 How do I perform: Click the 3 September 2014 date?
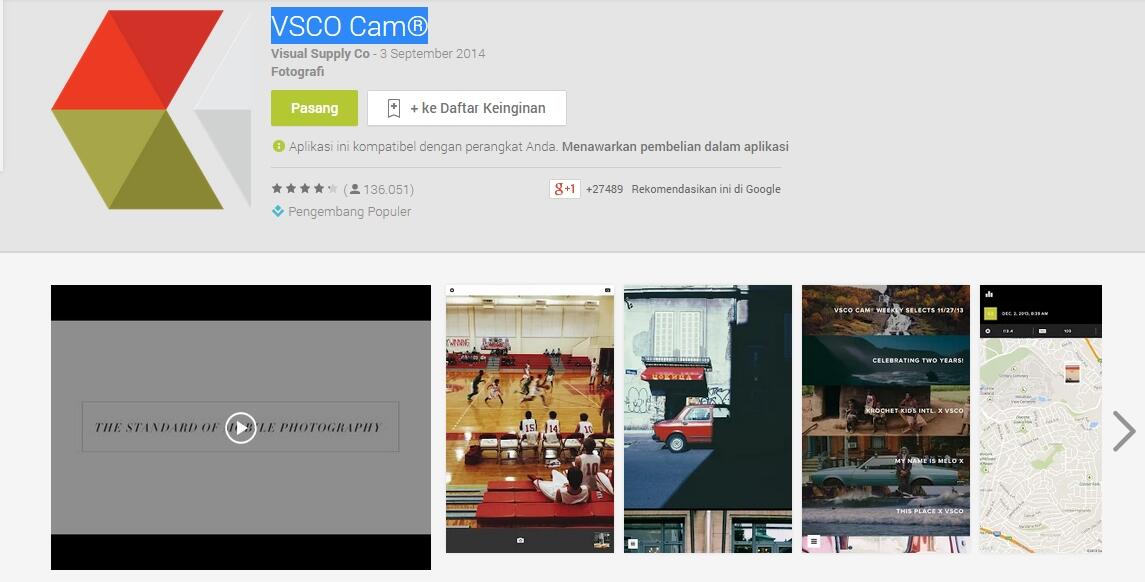(432, 53)
